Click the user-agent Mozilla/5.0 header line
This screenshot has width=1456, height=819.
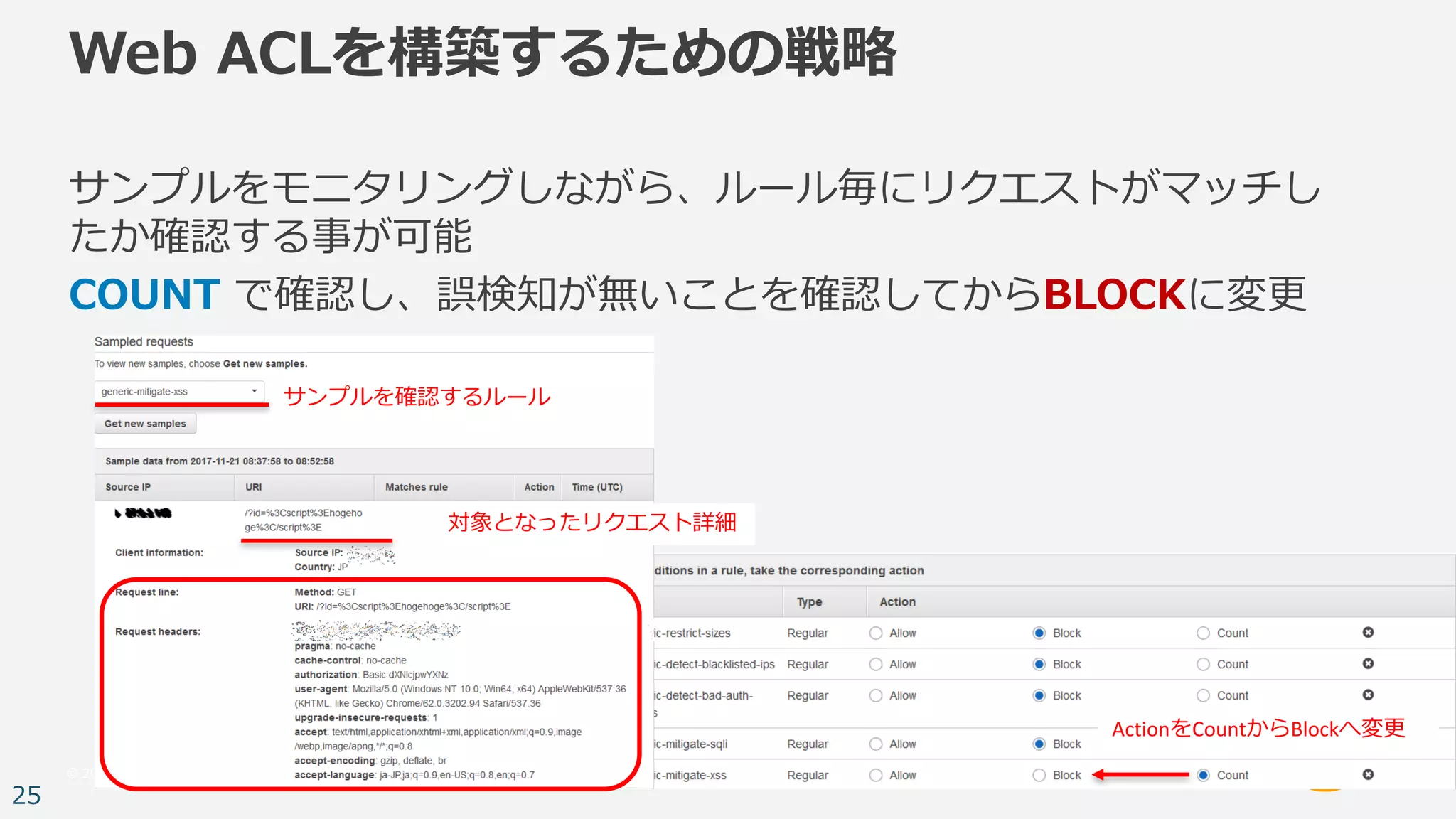pyautogui.click(x=461, y=696)
